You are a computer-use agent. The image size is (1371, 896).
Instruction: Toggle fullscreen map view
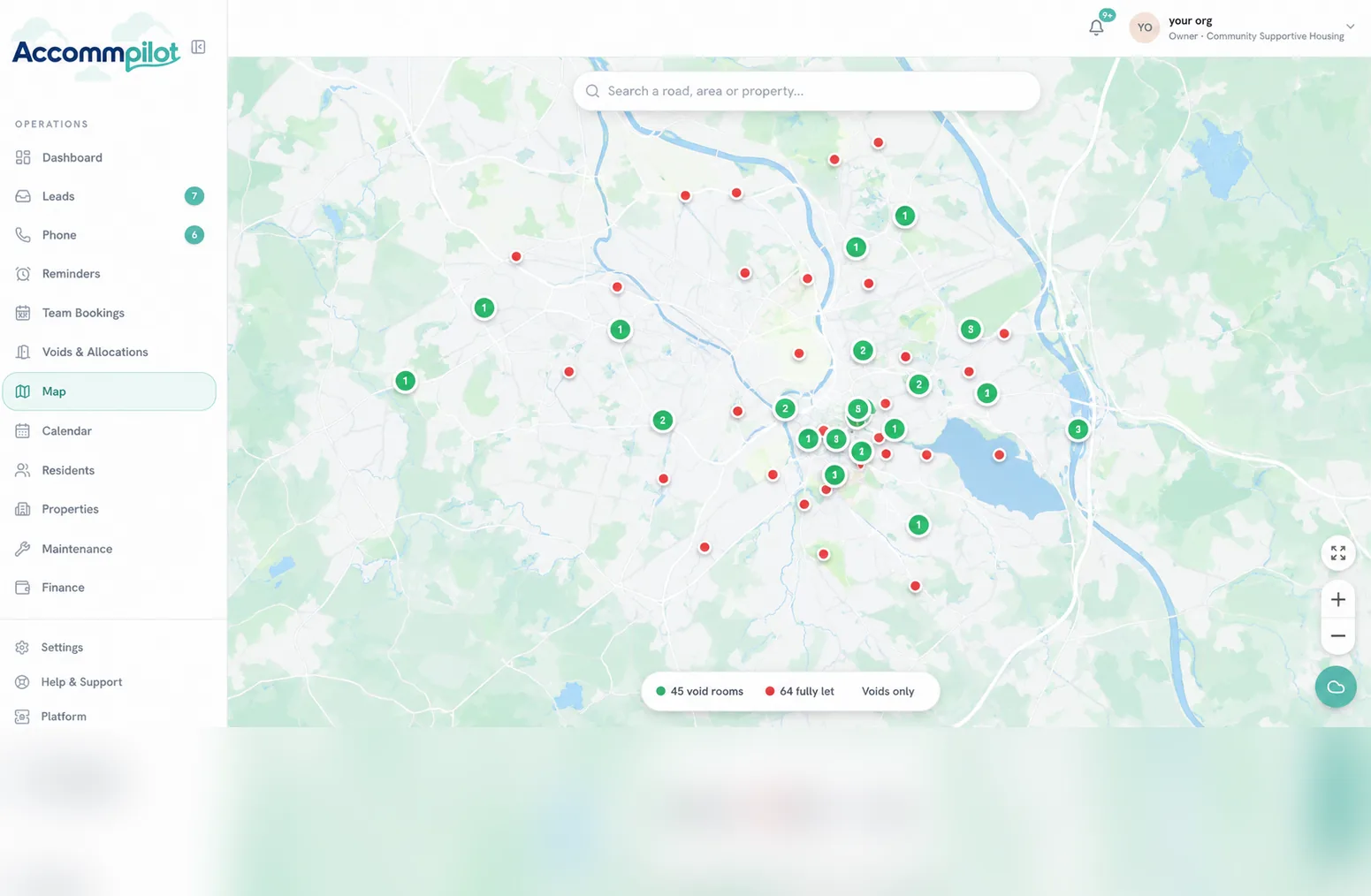coord(1337,553)
